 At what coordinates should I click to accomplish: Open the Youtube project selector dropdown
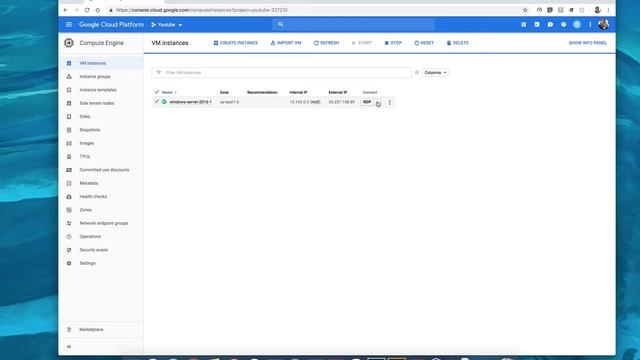[x=167, y=25]
